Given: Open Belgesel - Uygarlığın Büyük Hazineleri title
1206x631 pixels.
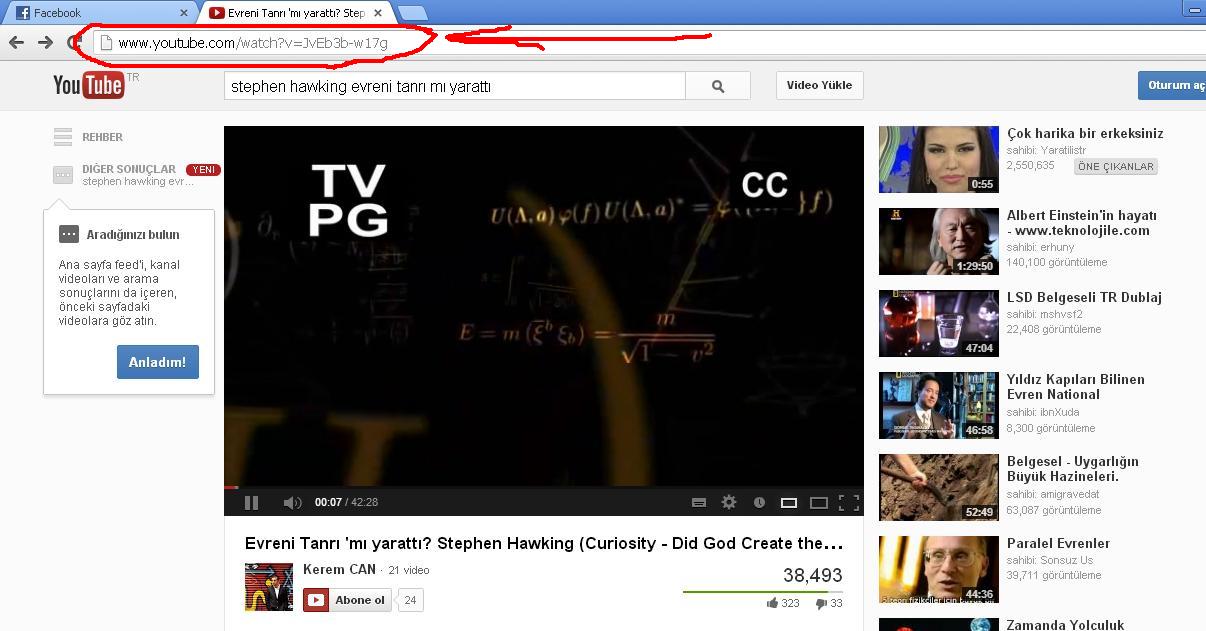Looking at the screenshot, I should [x=1073, y=469].
